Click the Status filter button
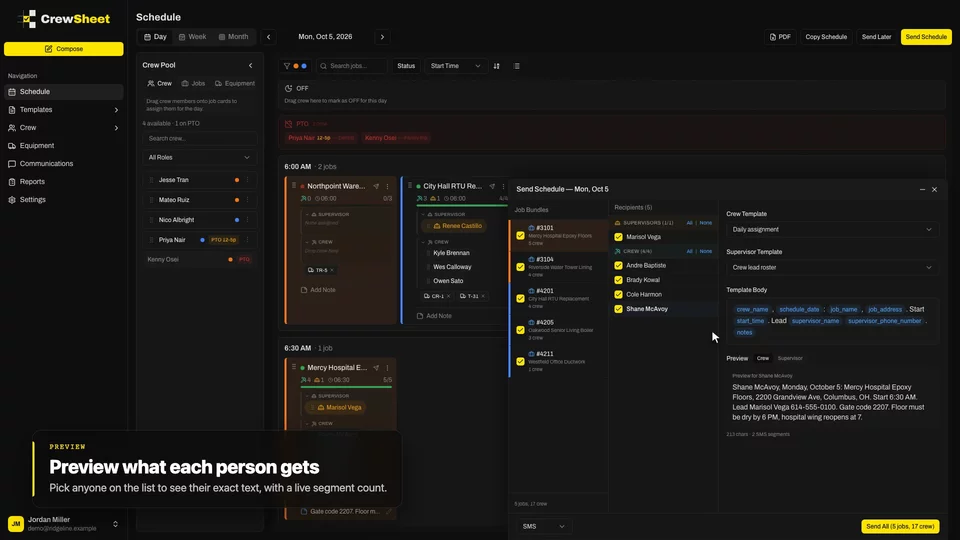Image resolution: width=960 pixels, height=540 pixels. click(x=406, y=66)
